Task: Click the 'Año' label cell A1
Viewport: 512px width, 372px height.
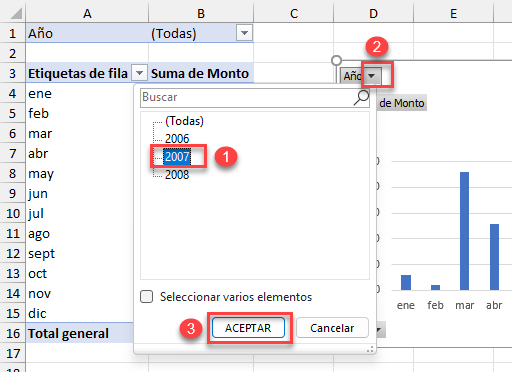Action: pyautogui.click(x=87, y=33)
